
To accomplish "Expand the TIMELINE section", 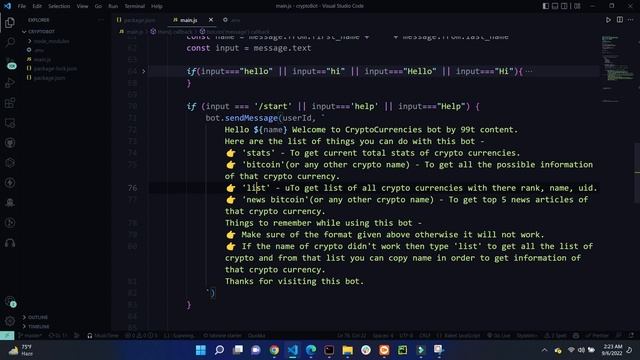I will coord(36,327).
